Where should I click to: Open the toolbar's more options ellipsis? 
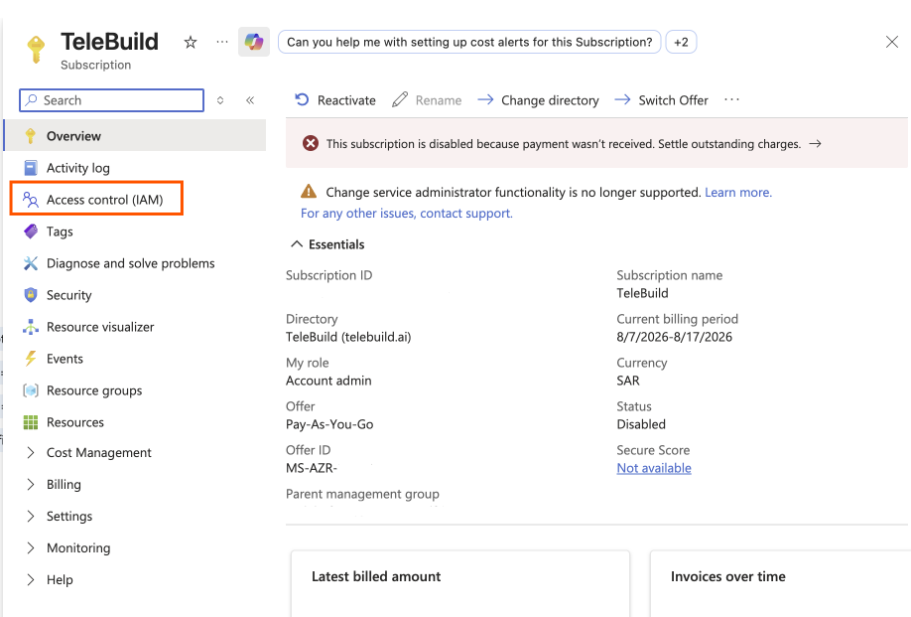click(732, 99)
